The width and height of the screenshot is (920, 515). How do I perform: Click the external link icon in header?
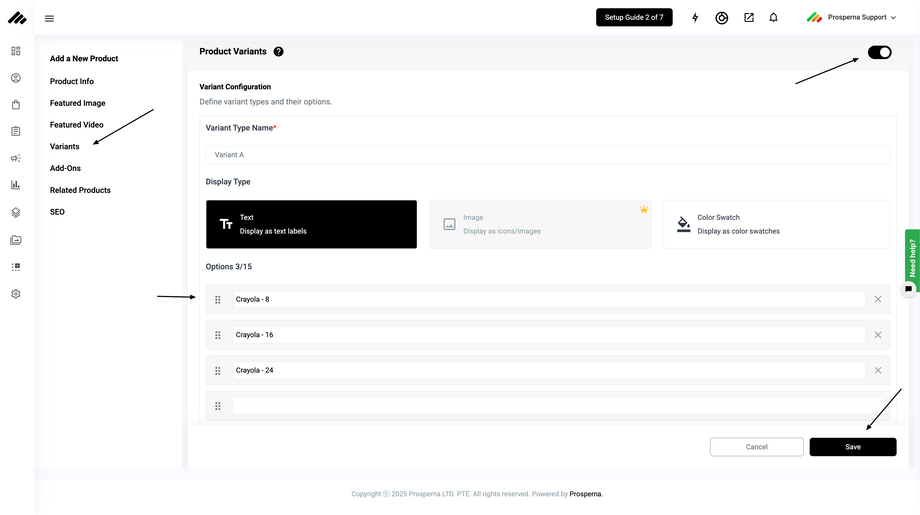748,18
